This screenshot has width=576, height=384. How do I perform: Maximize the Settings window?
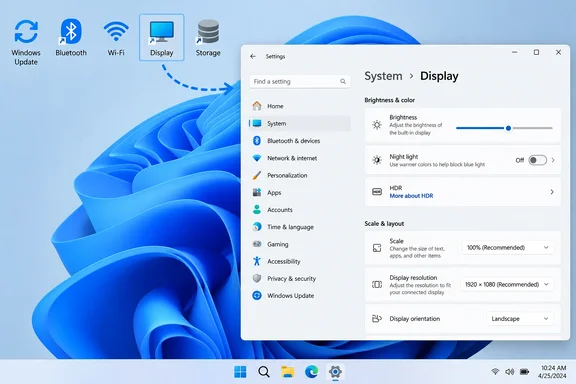point(536,53)
